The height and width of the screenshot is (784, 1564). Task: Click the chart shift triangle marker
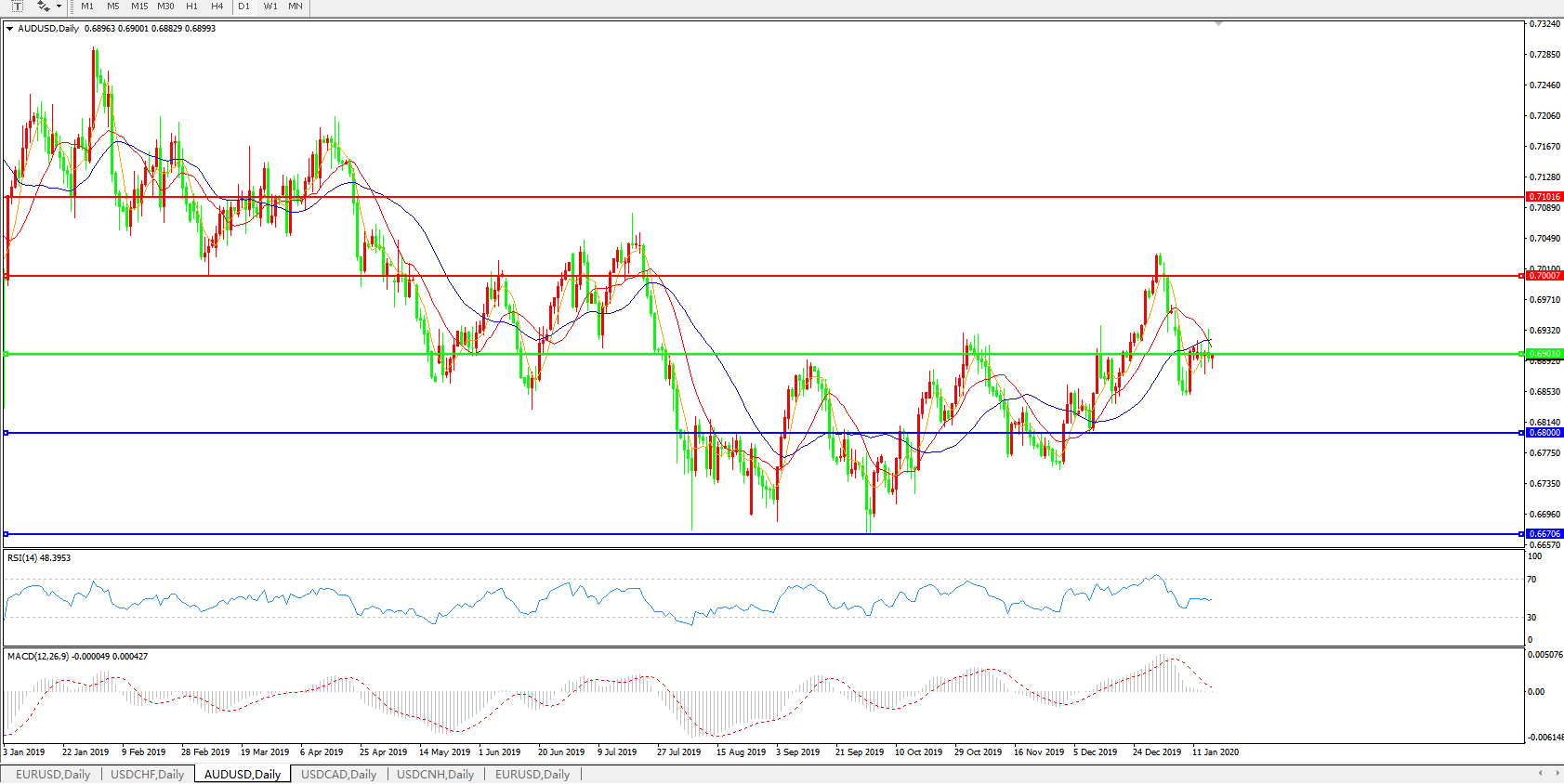pyautogui.click(x=1218, y=23)
